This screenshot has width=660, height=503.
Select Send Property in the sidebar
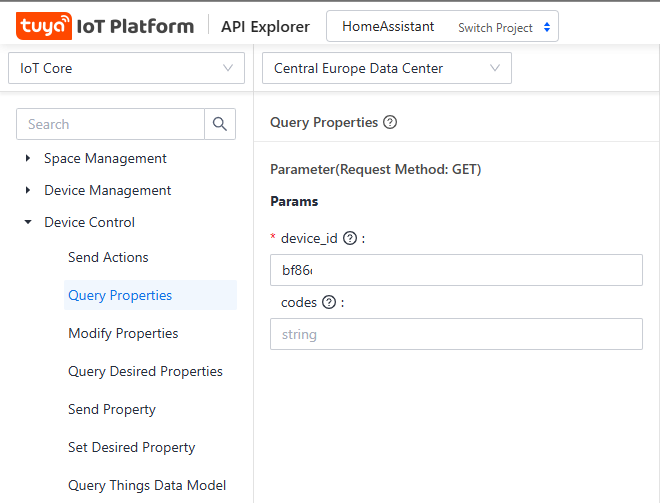[x=112, y=409]
